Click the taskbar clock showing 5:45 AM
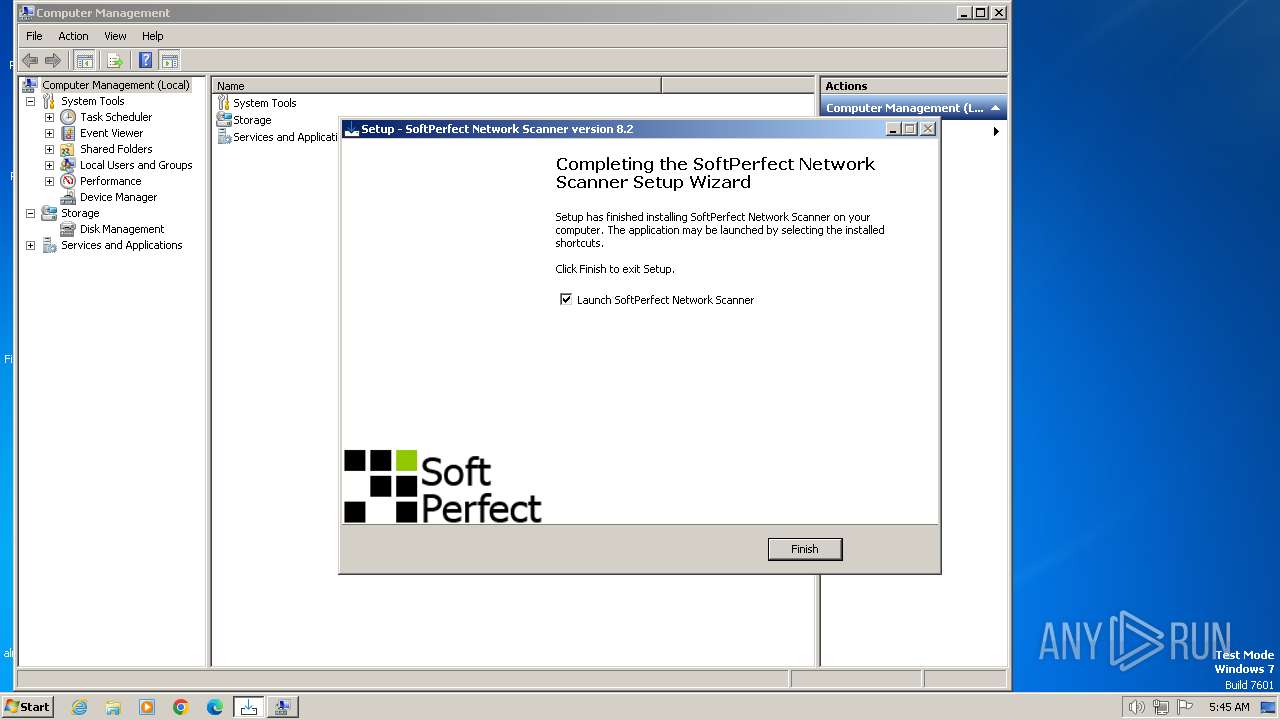This screenshot has height=720, width=1280. (x=1229, y=707)
